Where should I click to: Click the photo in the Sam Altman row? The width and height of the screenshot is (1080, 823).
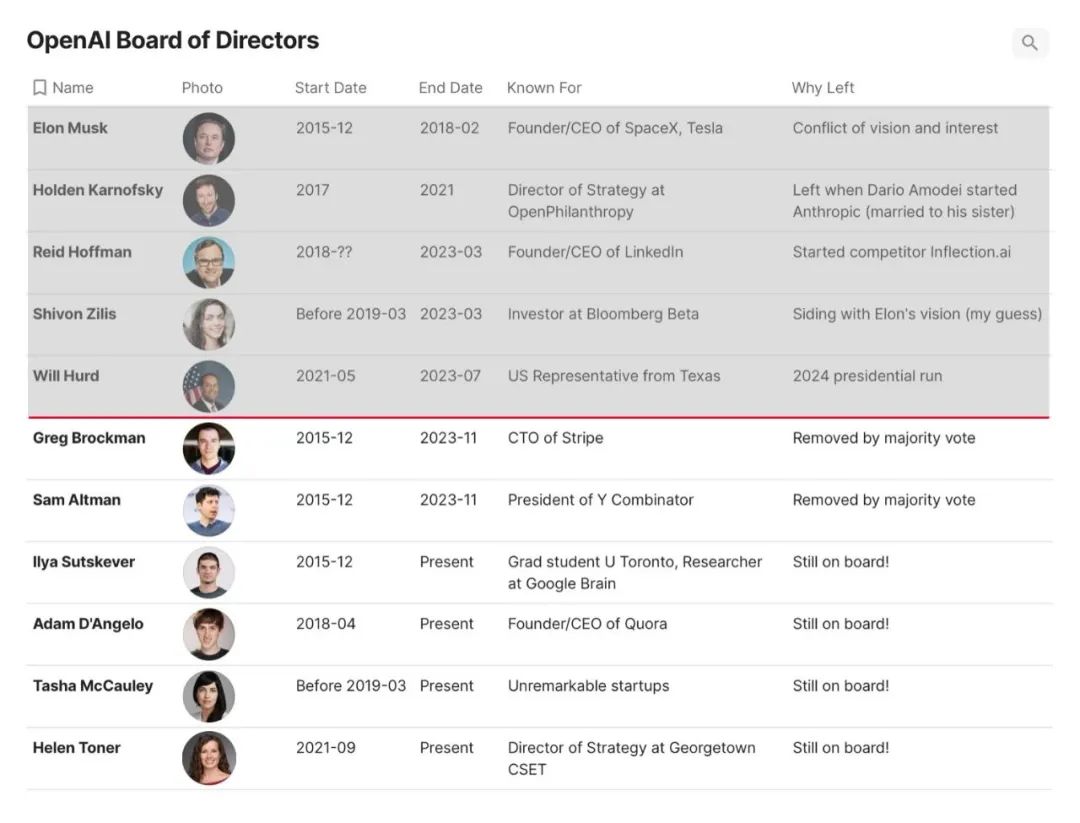[209, 511]
